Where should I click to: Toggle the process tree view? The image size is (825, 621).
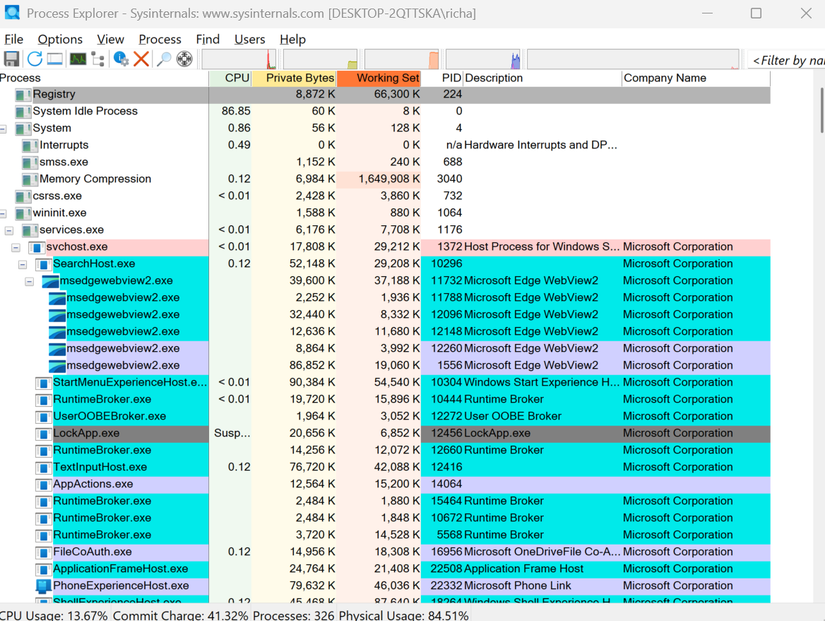[97, 58]
